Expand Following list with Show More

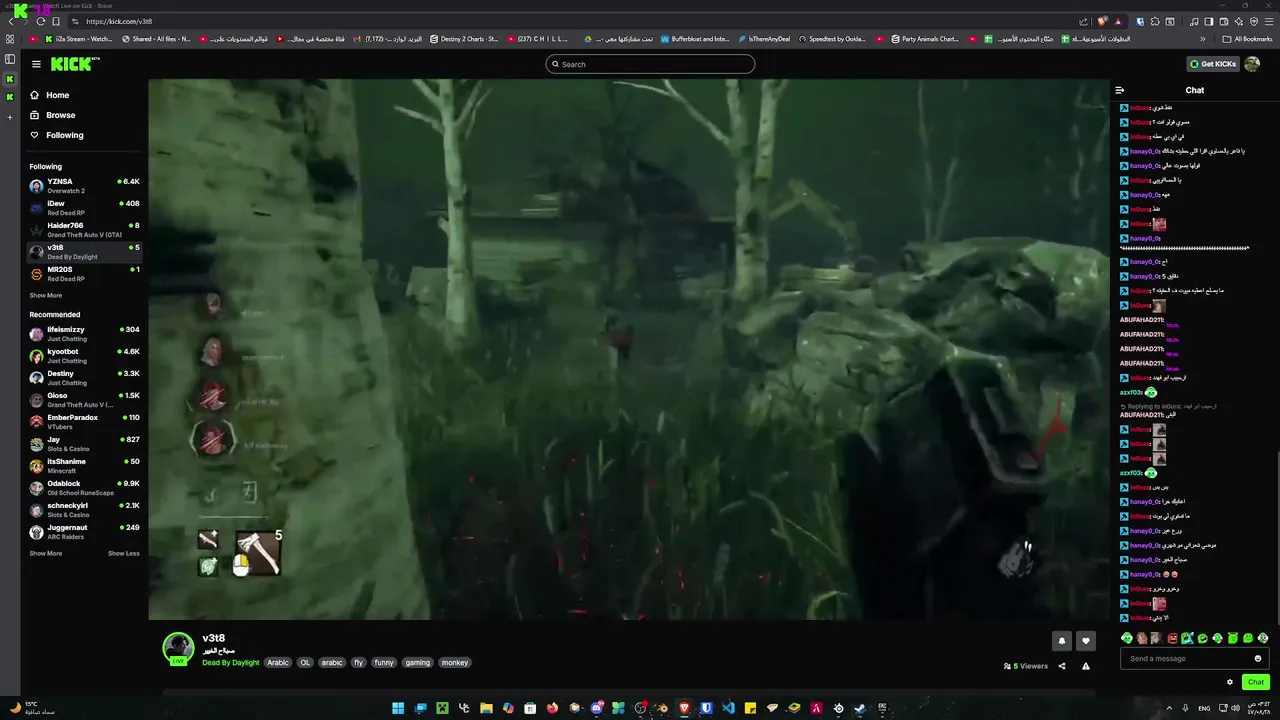pos(45,295)
